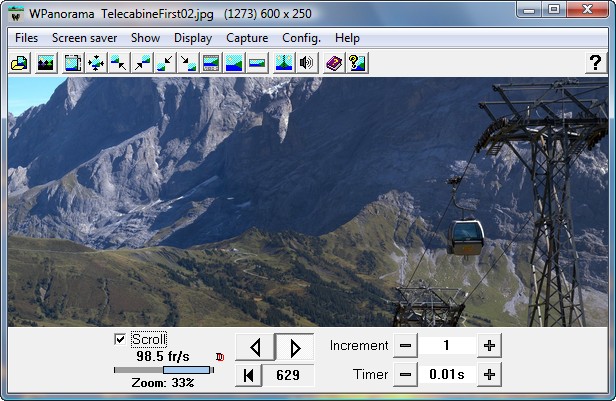Open the Screen saver menu
616x401 pixels.
click(84, 38)
